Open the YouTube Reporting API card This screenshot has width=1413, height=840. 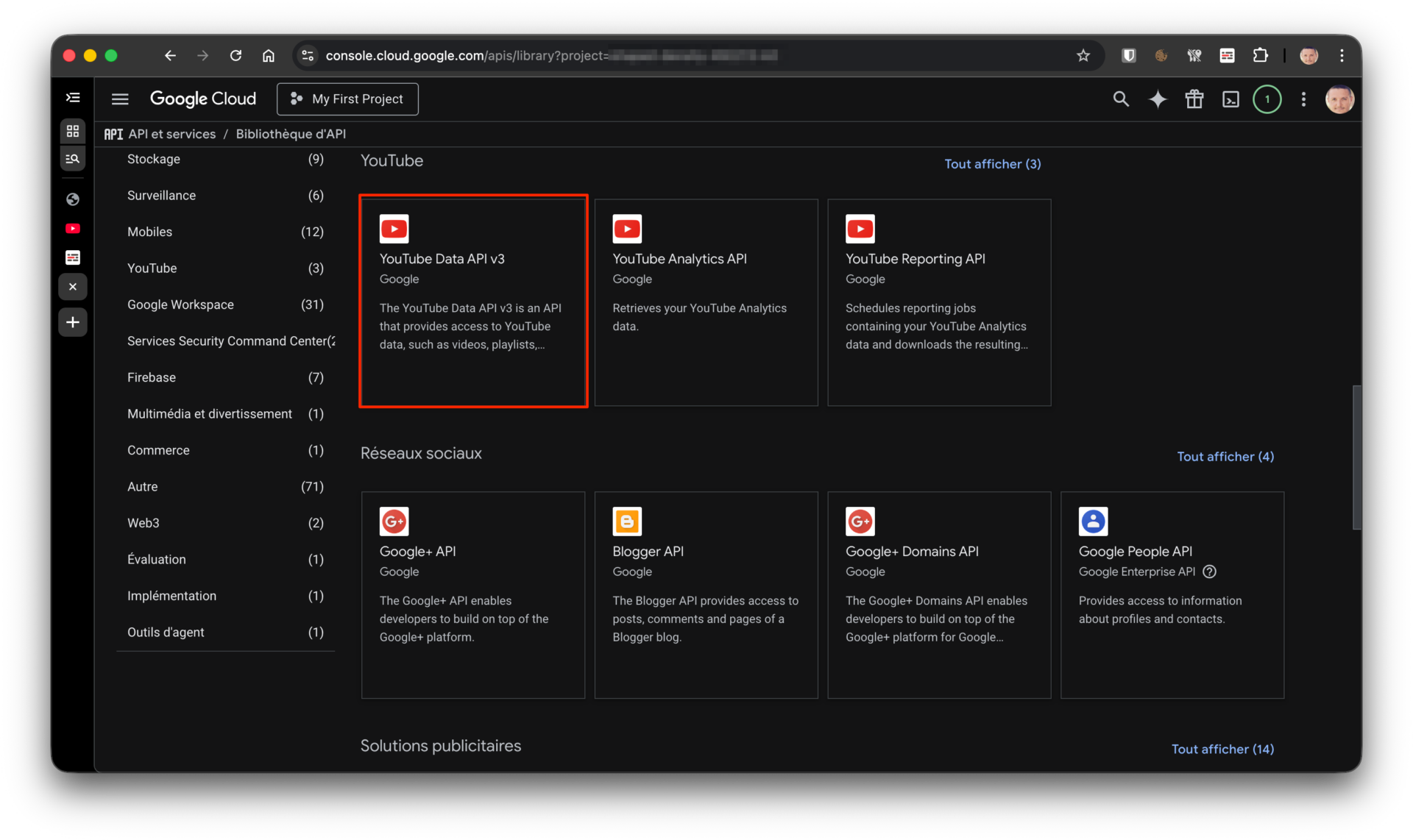pyautogui.click(x=939, y=302)
